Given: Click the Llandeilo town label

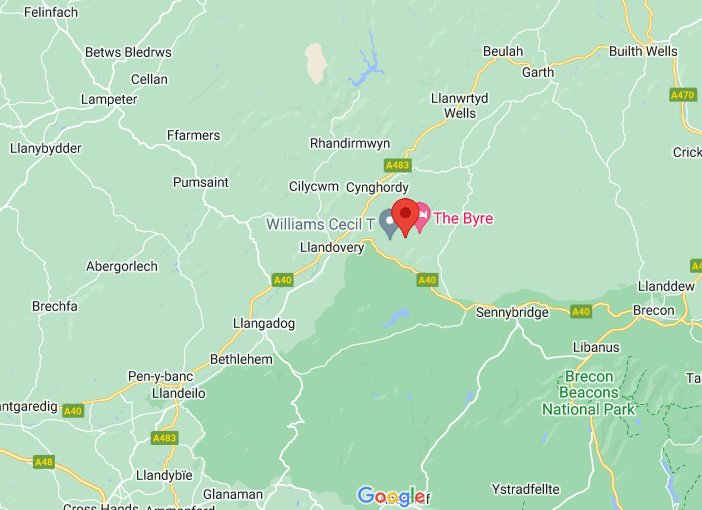Looking at the screenshot, I should click(179, 393).
